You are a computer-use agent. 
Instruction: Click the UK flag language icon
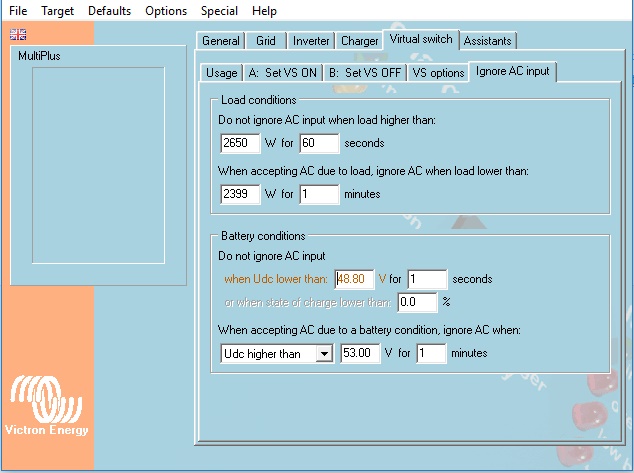pos(18,34)
